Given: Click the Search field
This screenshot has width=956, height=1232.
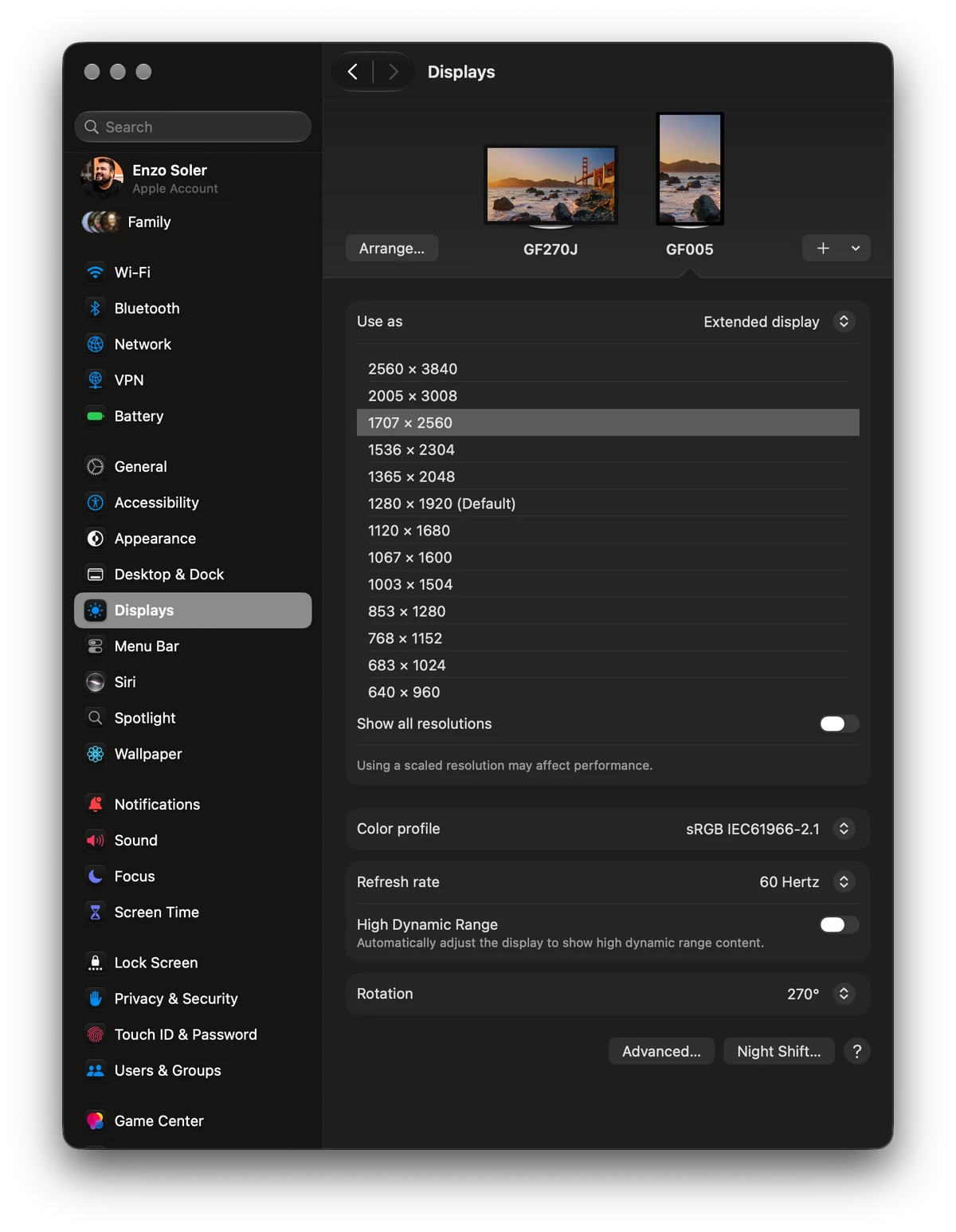Looking at the screenshot, I should (x=193, y=127).
